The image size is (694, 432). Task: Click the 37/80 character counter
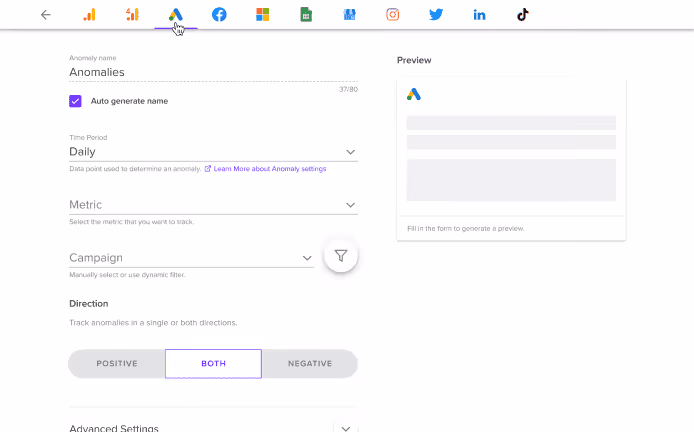click(x=348, y=89)
